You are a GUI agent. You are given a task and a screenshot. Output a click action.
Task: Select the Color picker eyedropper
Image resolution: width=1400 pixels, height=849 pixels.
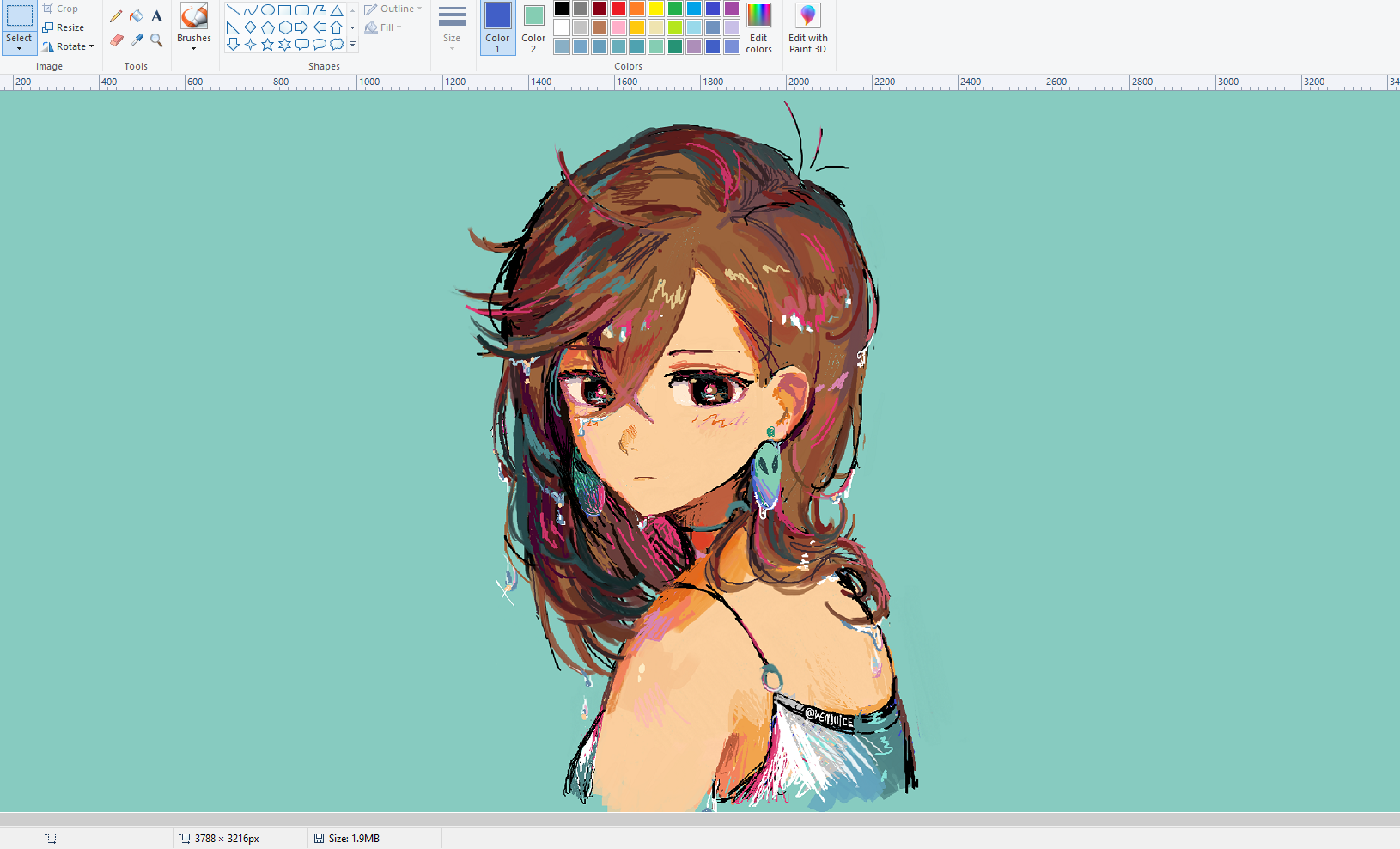click(x=137, y=40)
